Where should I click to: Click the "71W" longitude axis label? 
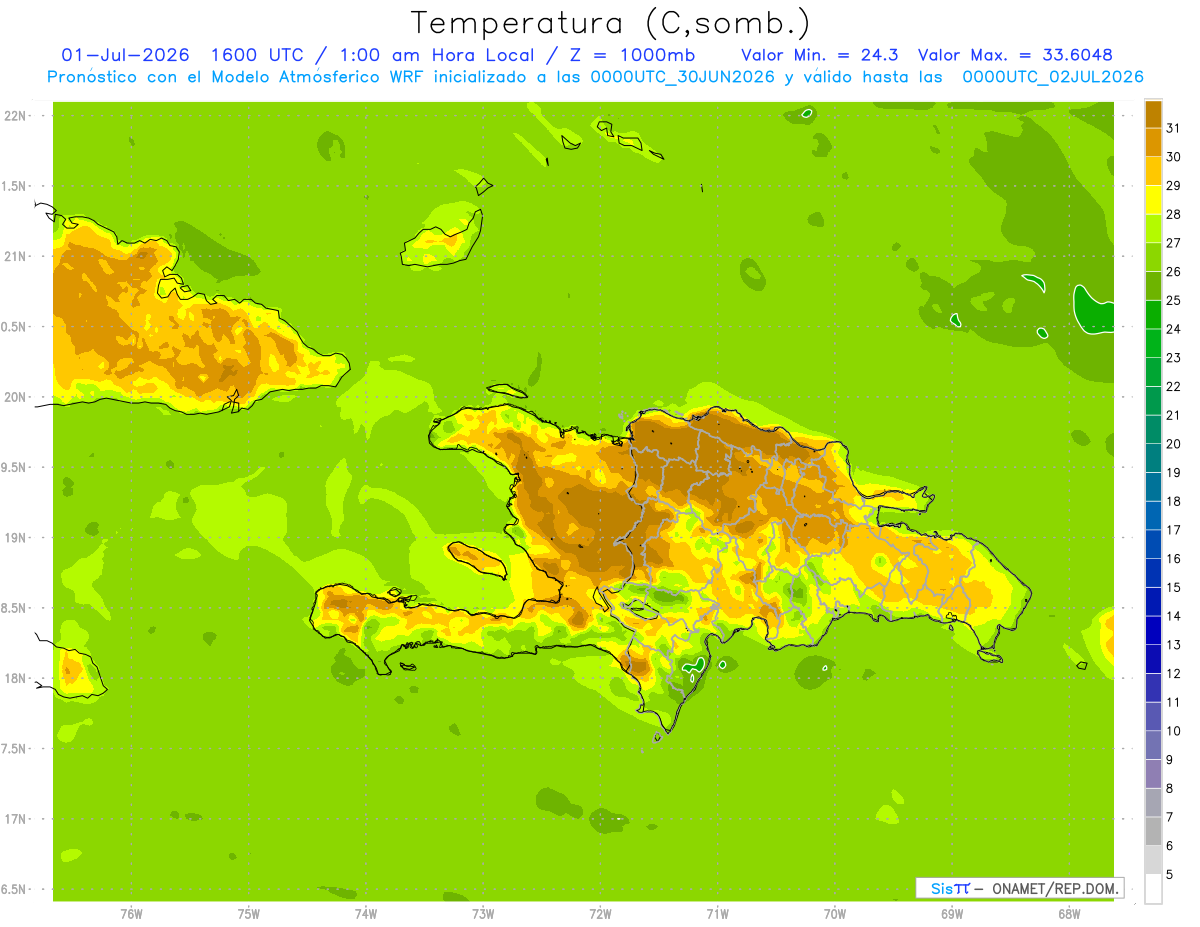pos(717,914)
